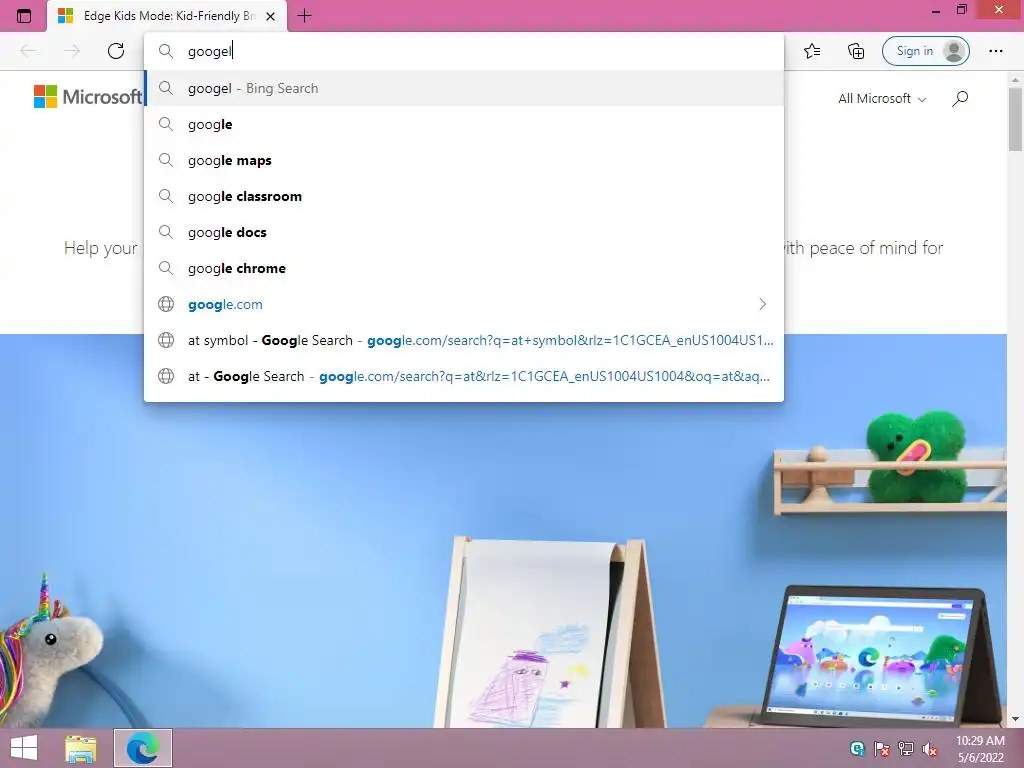This screenshot has height=768, width=1024.
Task: Click the green tray application icon
Action: 857,748
